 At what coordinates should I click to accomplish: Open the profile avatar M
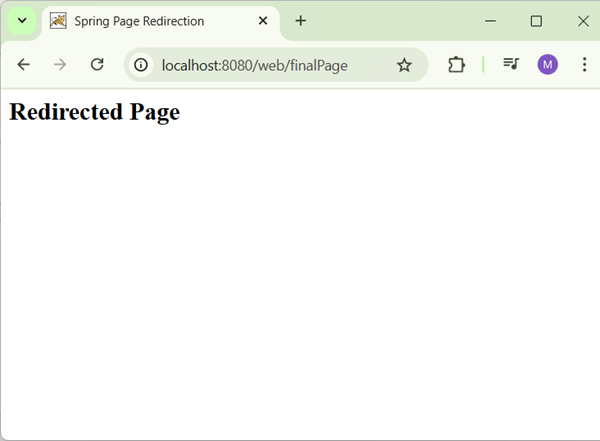pos(548,64)
